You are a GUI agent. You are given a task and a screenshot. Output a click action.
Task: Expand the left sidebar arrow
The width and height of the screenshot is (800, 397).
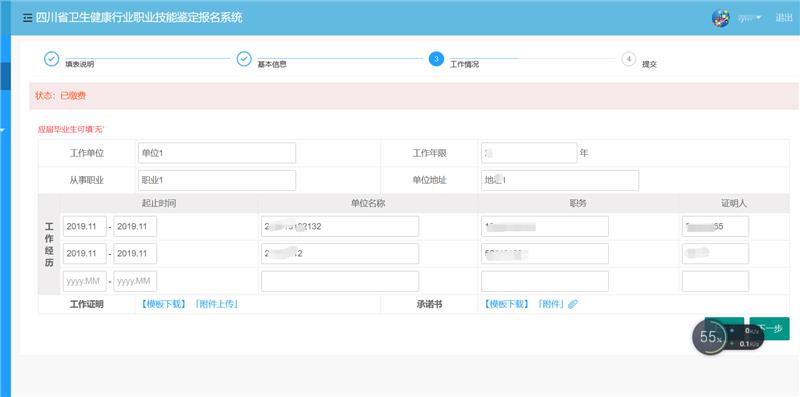click(x=2, y=131)
